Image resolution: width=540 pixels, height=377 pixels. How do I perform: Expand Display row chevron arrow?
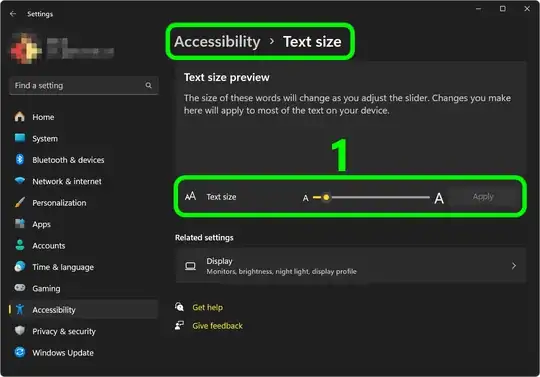click(x=513, y=265)
